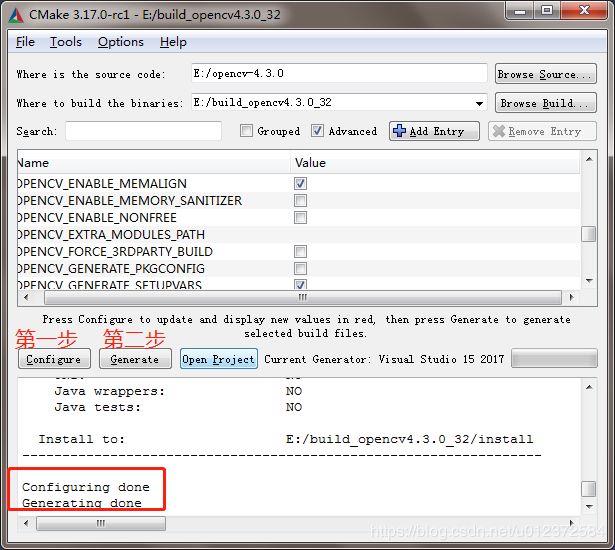
Task: Click the Remove Entry button
Action: pos(542,131)
